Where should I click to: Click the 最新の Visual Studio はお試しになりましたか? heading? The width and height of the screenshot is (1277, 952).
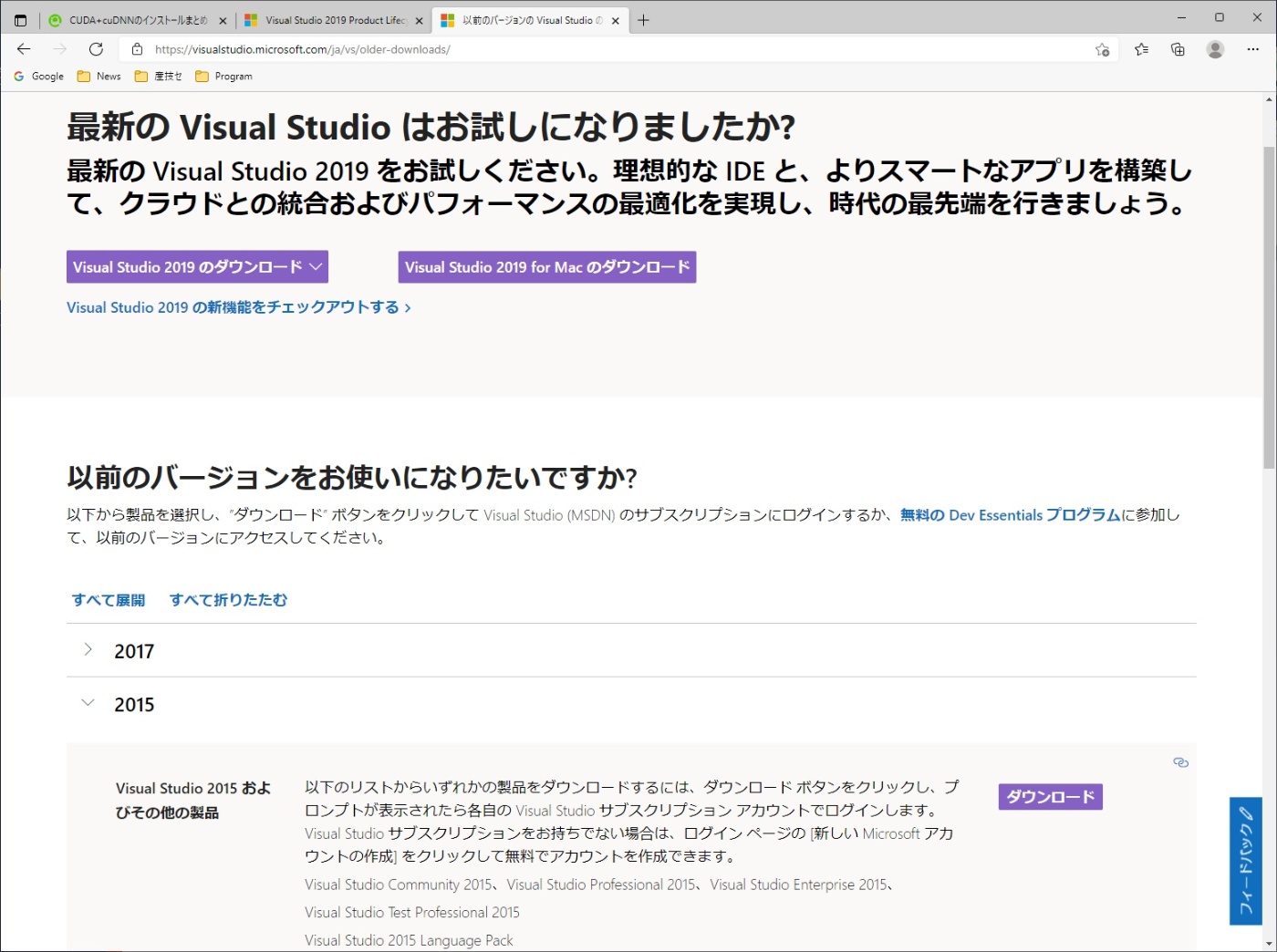pos(431,128)
